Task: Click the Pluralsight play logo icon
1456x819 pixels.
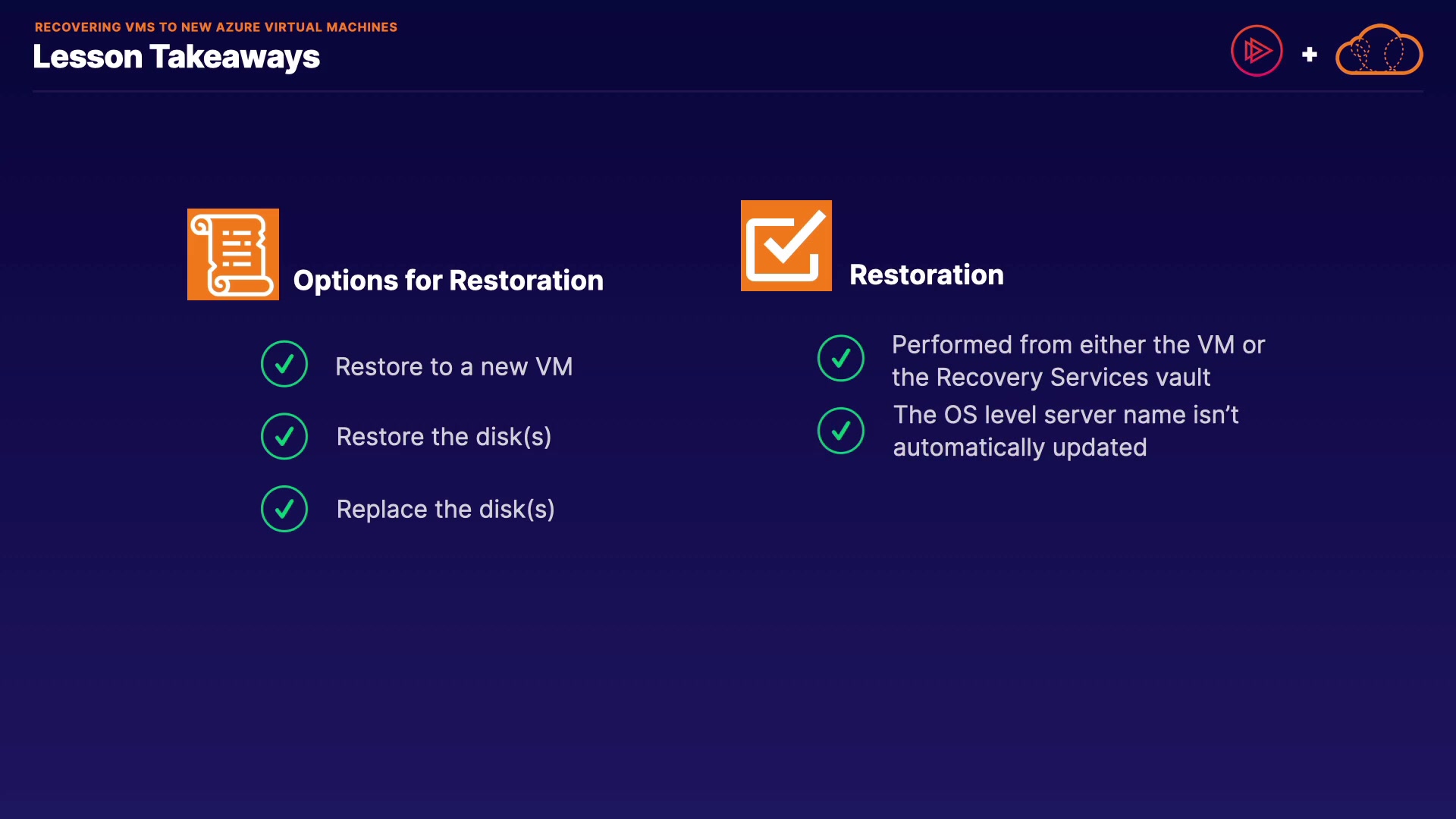Action: [1257, 51]
